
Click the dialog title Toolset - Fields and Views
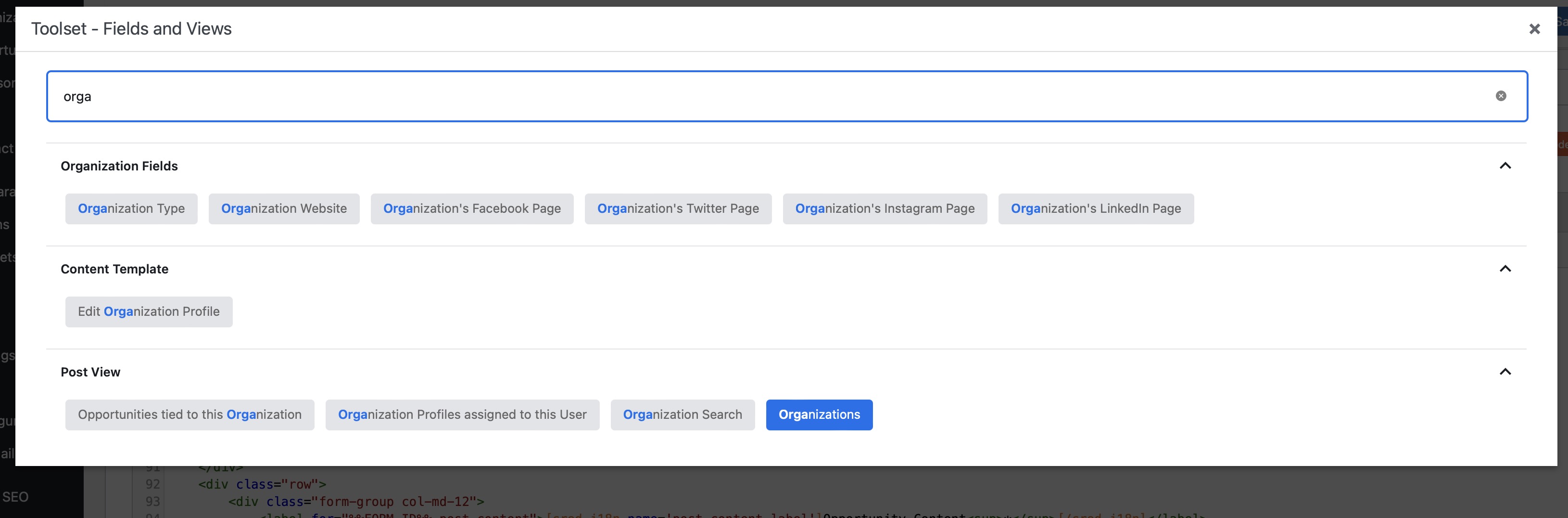click(131, 28)
